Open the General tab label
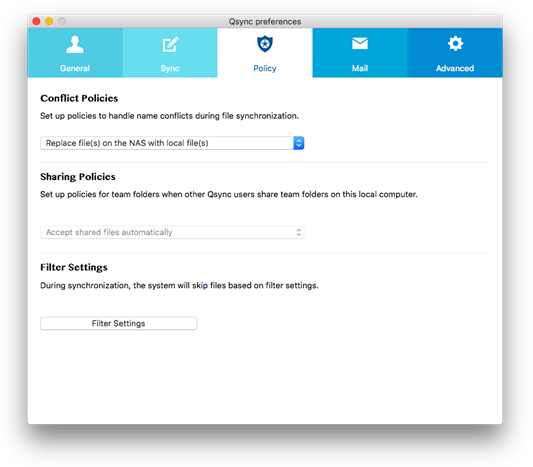Screen dimensions: 533x467 pyautogui.click(x=75, y=68)
